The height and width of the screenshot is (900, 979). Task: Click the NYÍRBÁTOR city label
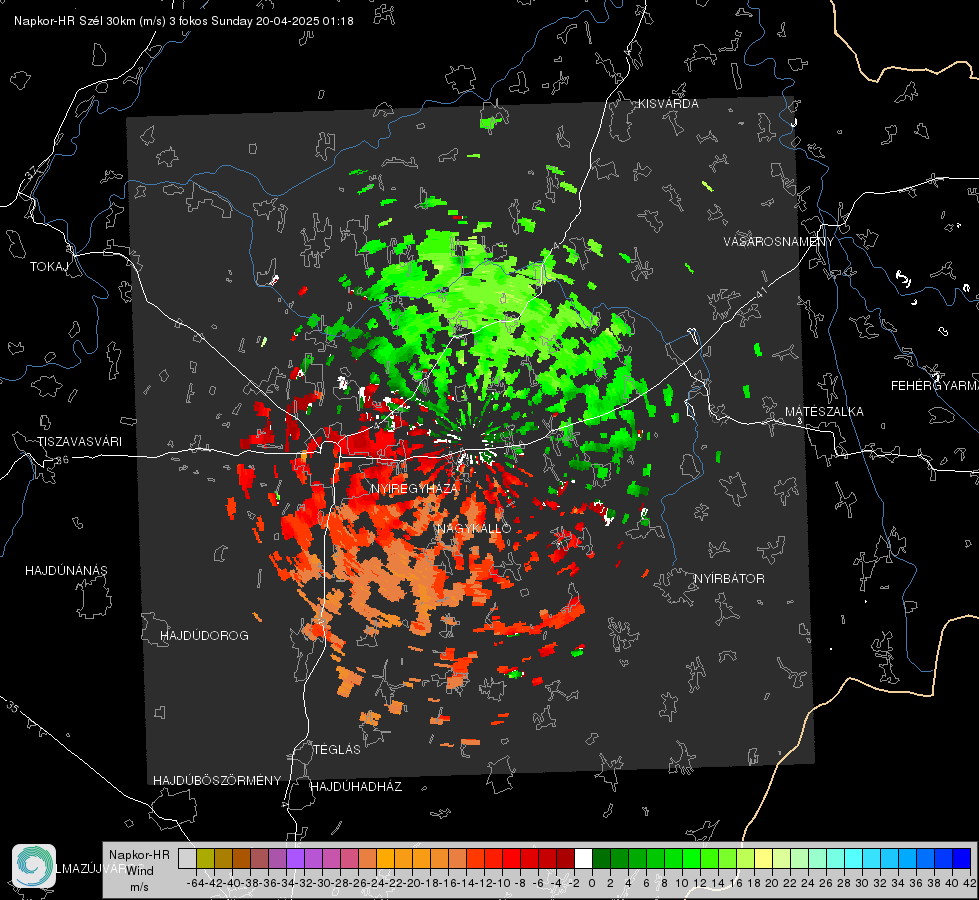click(729, 578)
